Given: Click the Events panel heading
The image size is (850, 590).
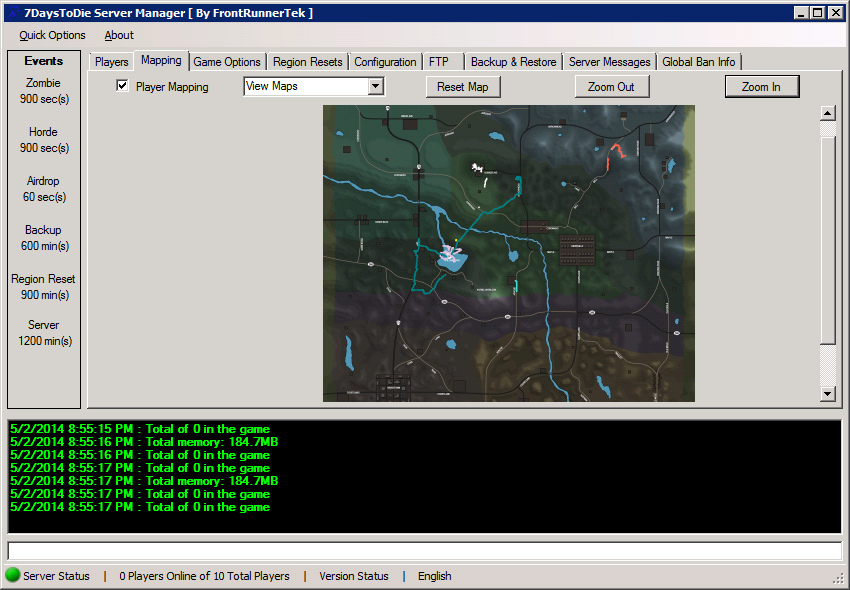Looking at the screenshot, I should pos(43,61).
